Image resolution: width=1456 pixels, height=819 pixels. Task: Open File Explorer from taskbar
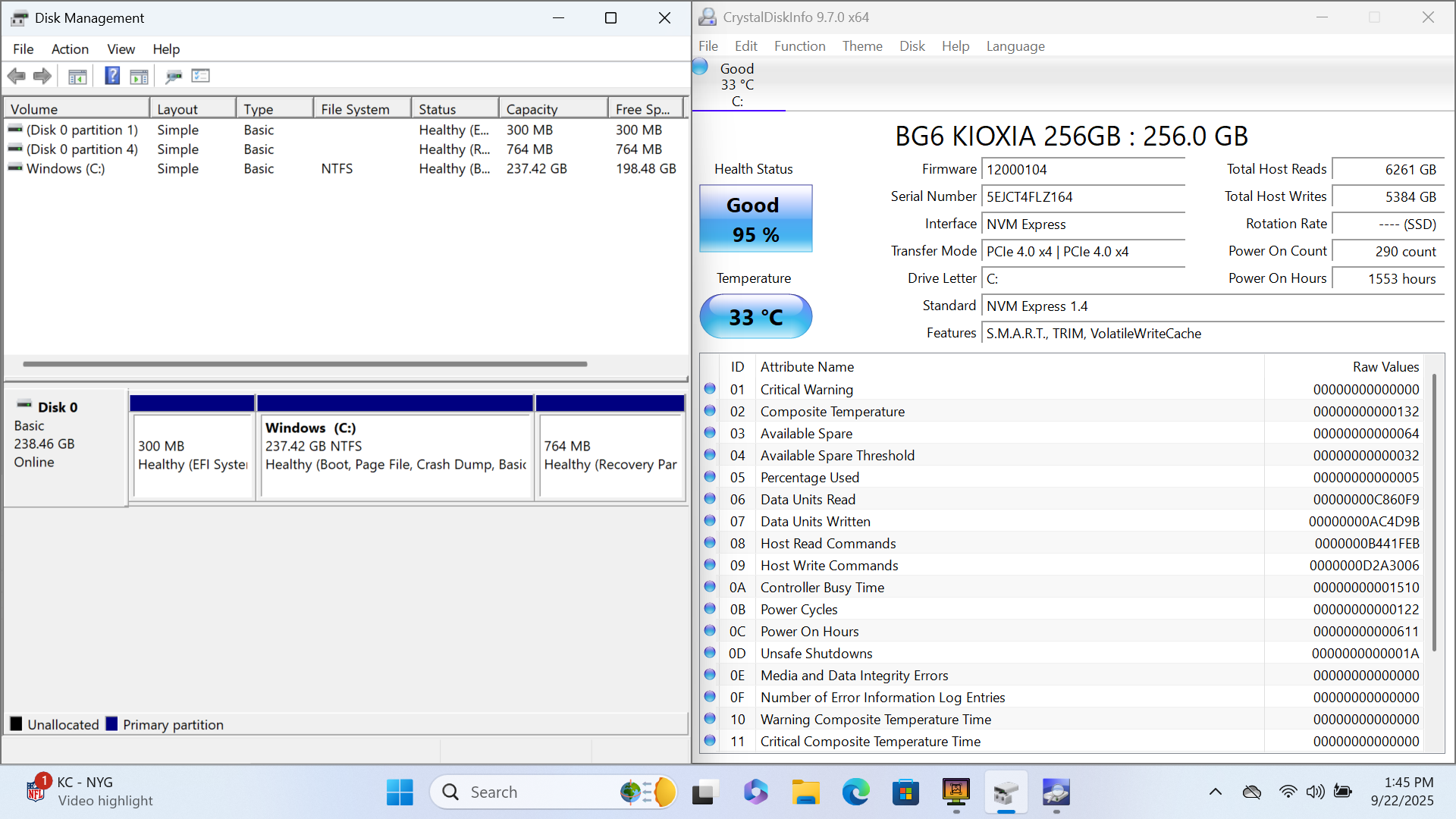(x=805, y=792)
